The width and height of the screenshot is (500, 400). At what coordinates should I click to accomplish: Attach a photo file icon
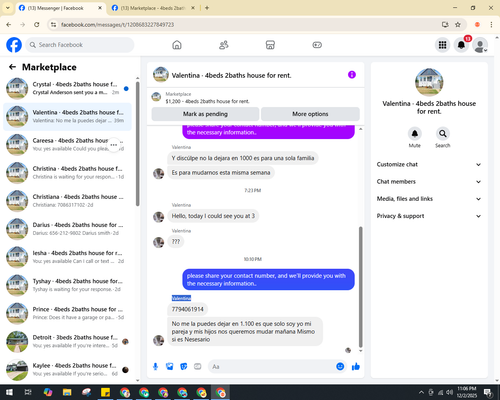point(170,367)
